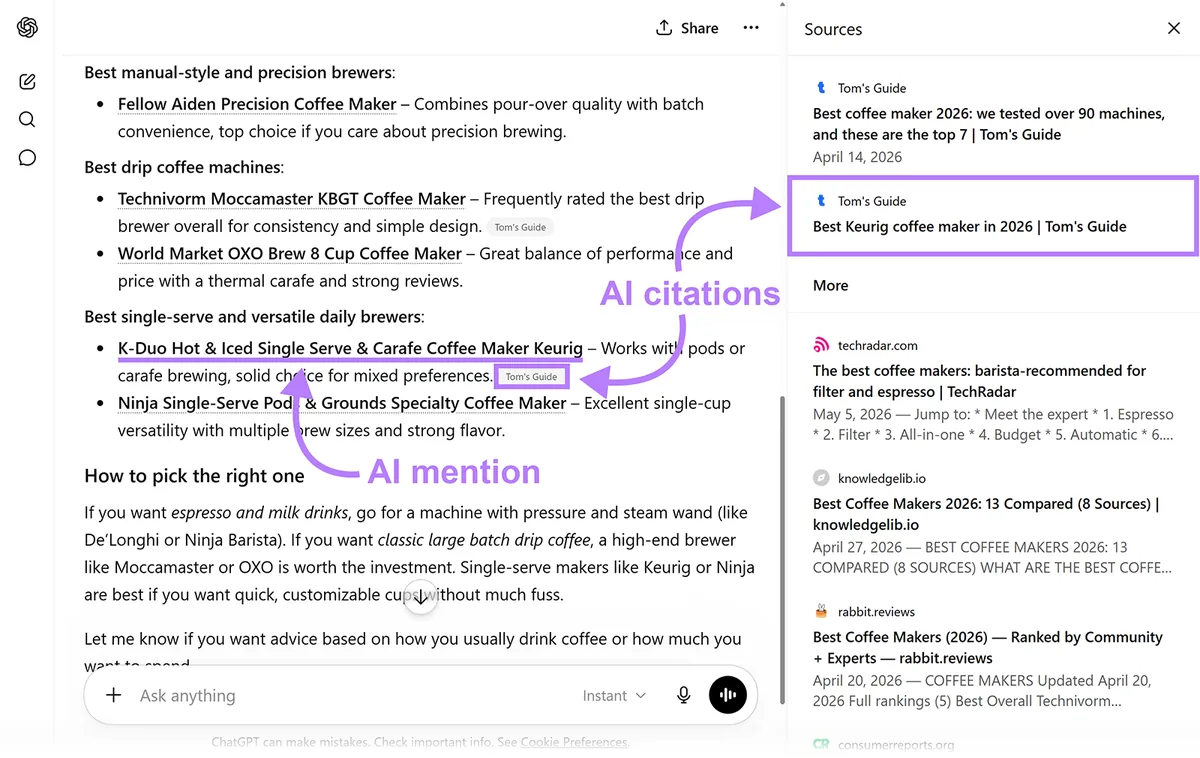Click the chat vertical scrollbar
1200x758 pixels.
tap(782, 550)
